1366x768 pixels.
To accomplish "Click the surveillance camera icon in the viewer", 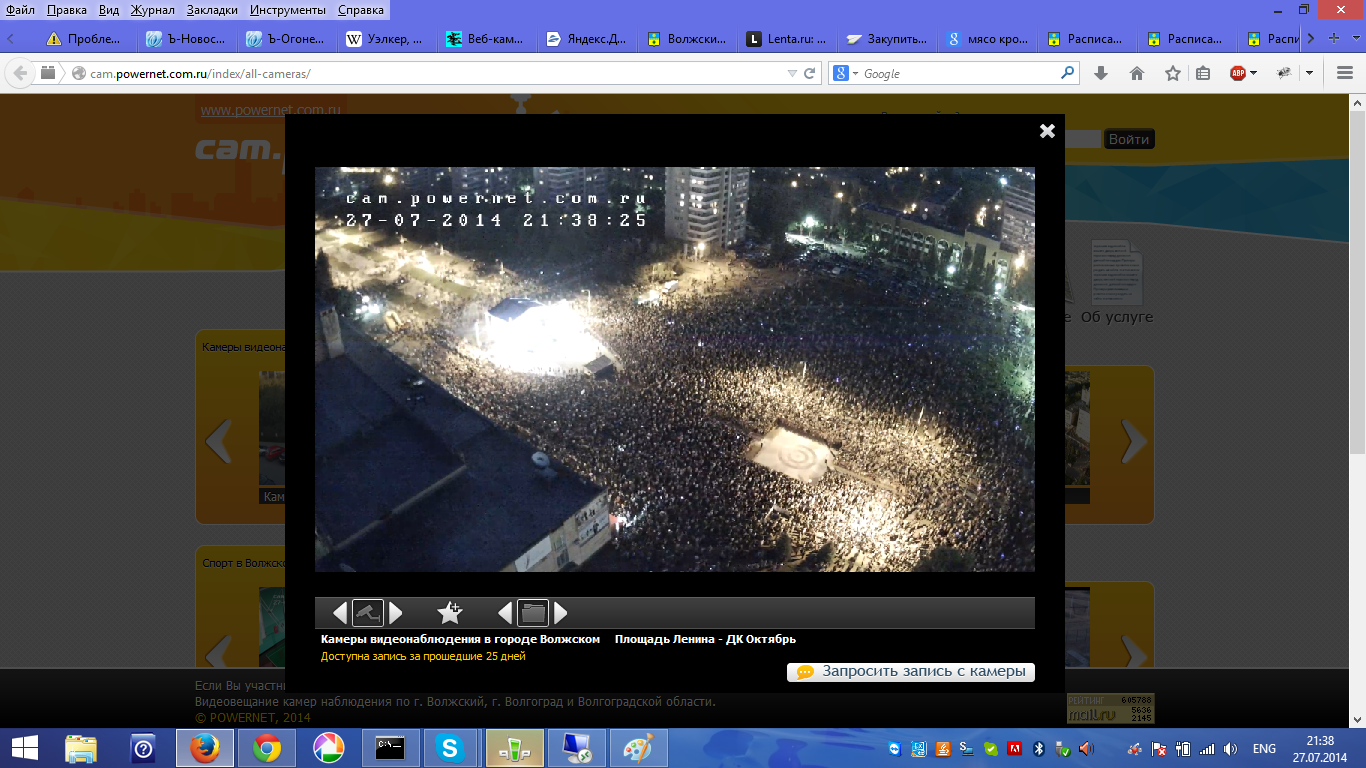I will tap(368, 613).
